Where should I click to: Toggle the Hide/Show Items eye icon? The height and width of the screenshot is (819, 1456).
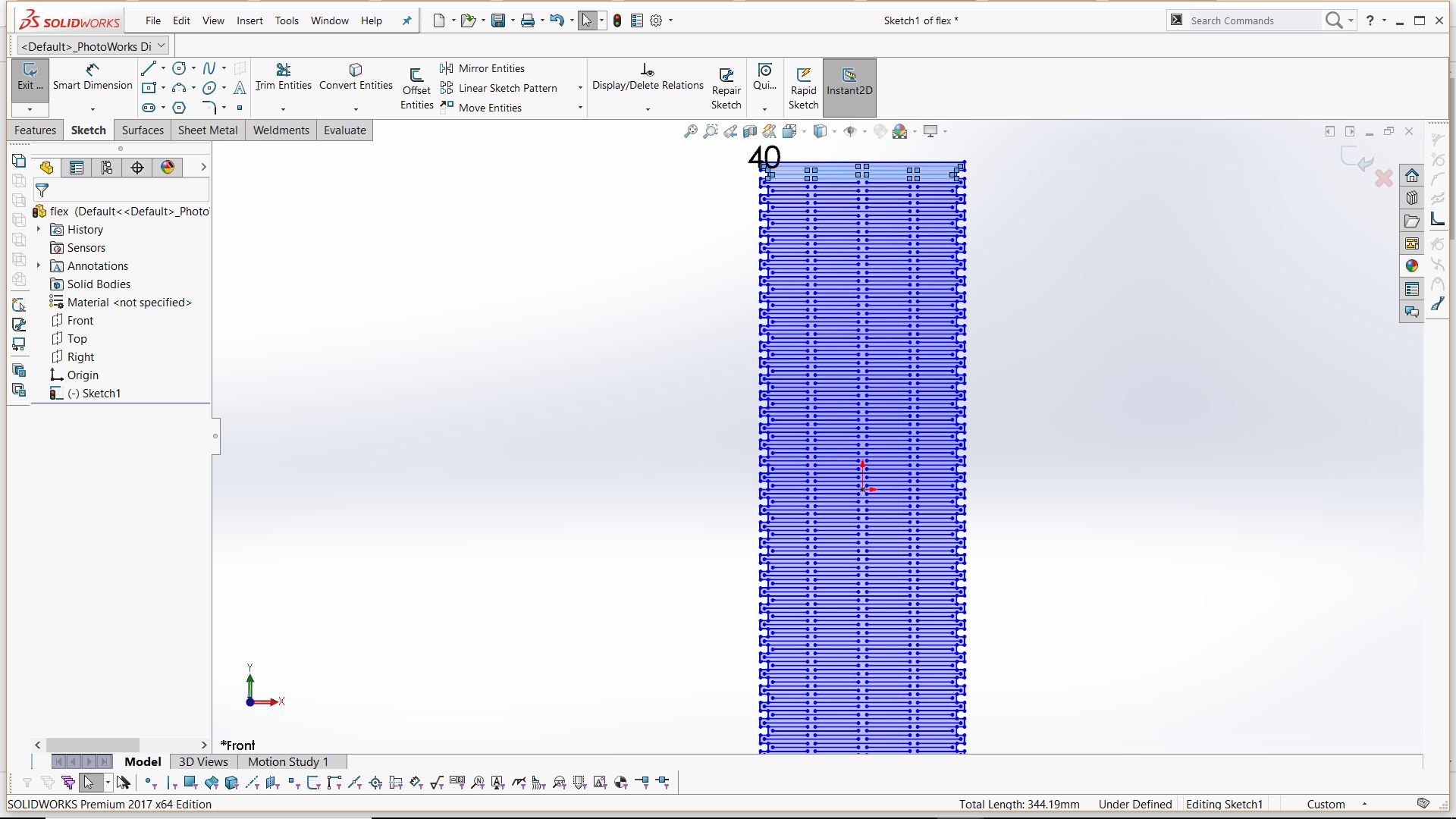[850, 131]
